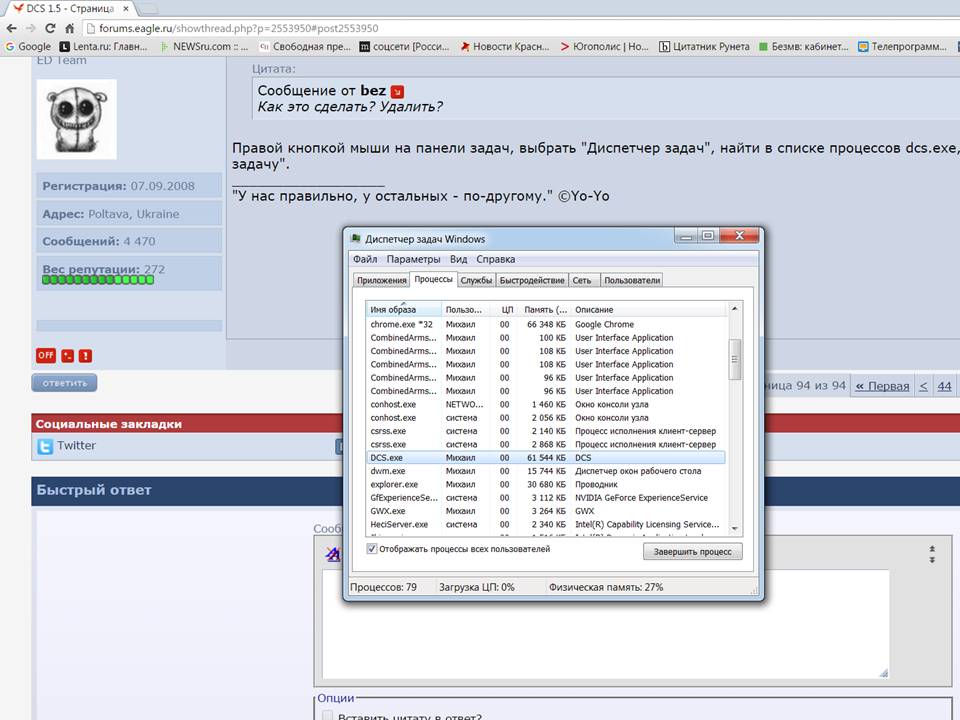Open the Google bookmark
The image size is (960, 720).
(28, 47)
